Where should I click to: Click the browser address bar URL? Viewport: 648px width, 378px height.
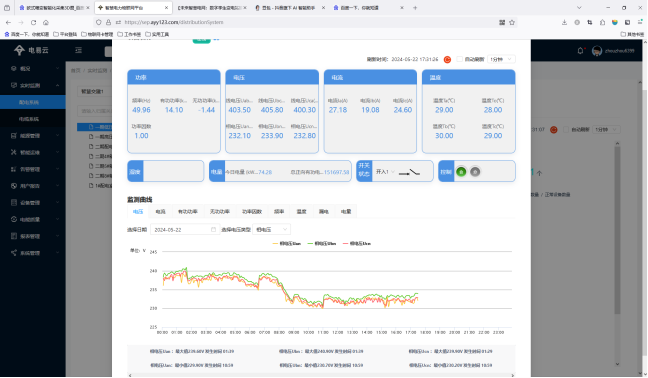click(x=174, y=22)
